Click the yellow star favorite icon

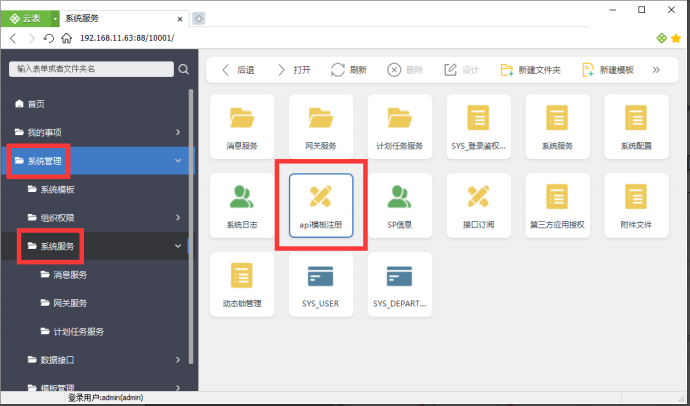click(676, 38)
